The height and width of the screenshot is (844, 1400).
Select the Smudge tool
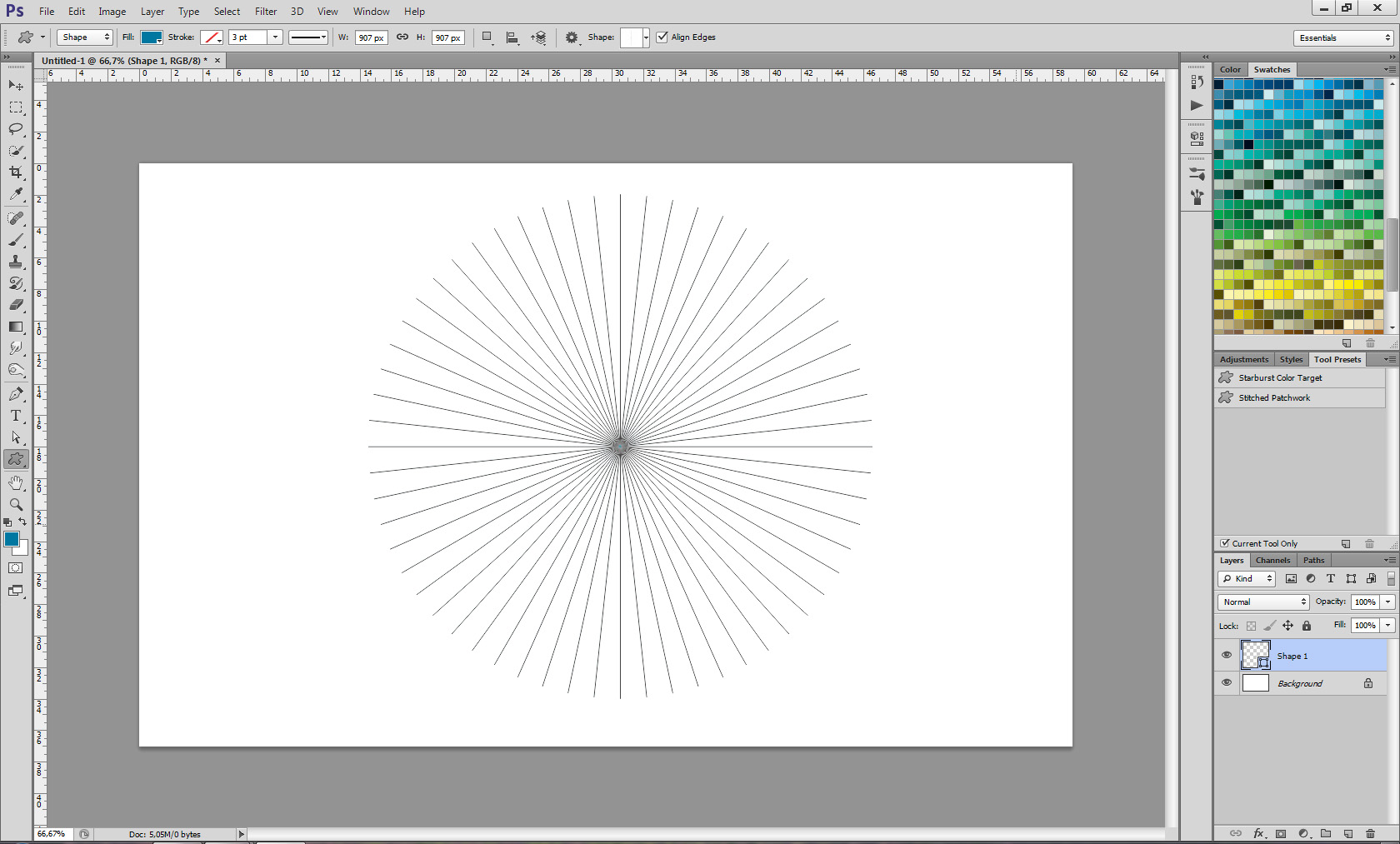pyautogui.click(x=16, y=348)
